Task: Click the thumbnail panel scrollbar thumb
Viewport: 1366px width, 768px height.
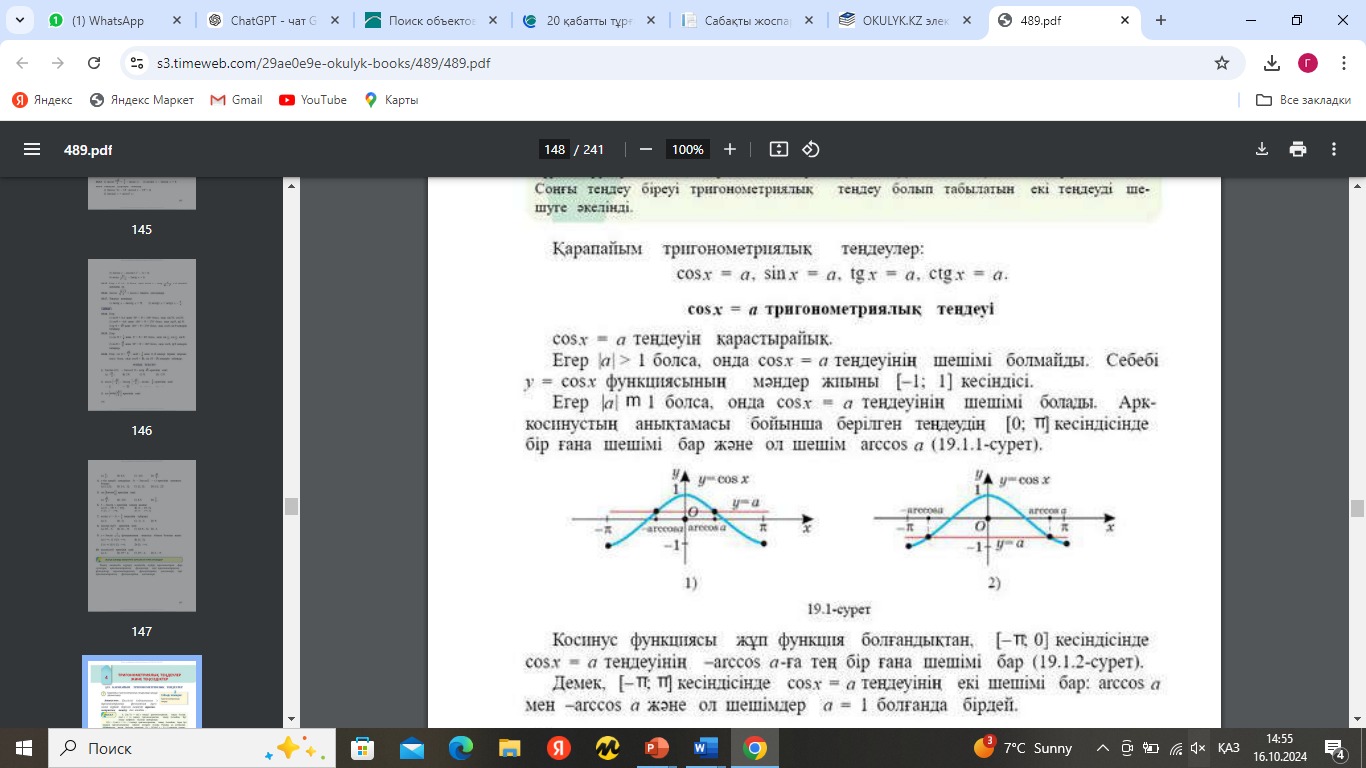Action: 291,506
